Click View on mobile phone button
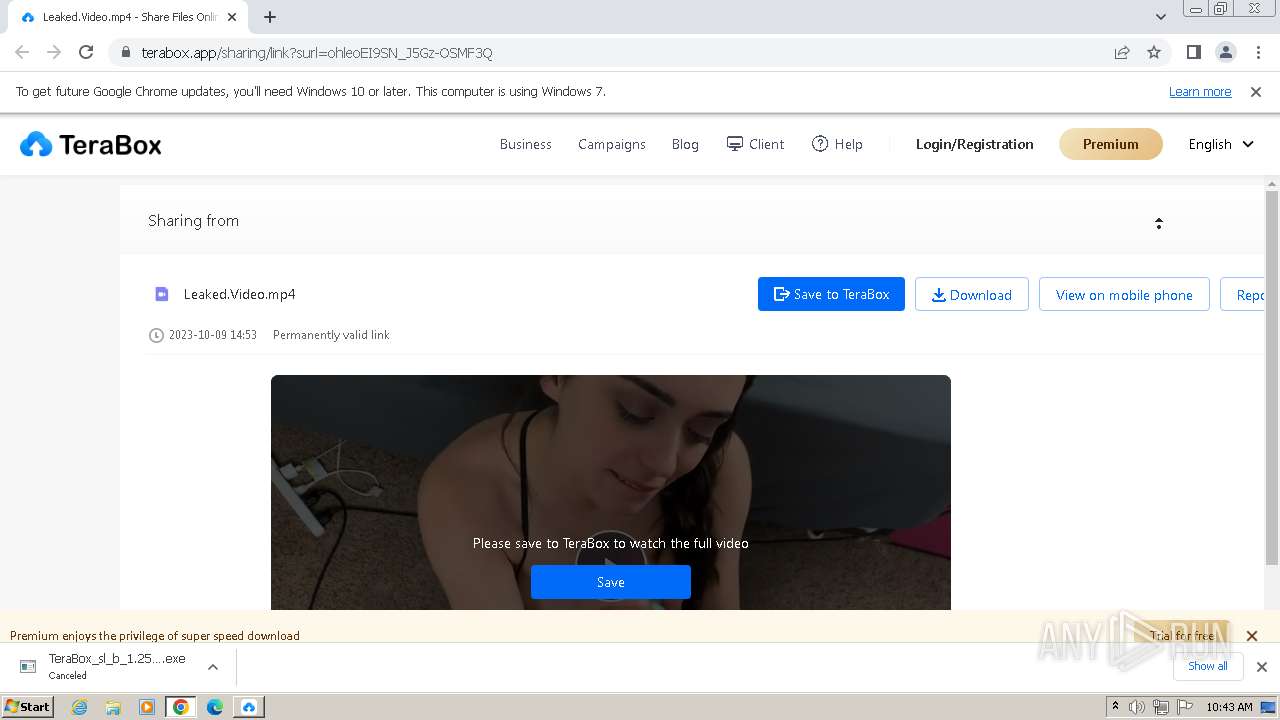 1124,294
